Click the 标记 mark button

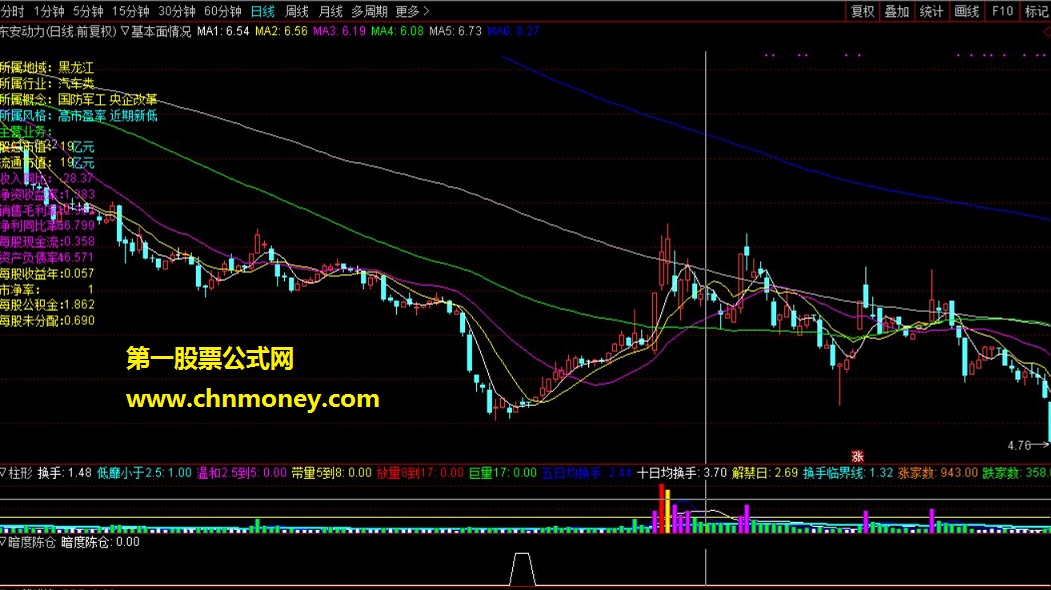1036,11
